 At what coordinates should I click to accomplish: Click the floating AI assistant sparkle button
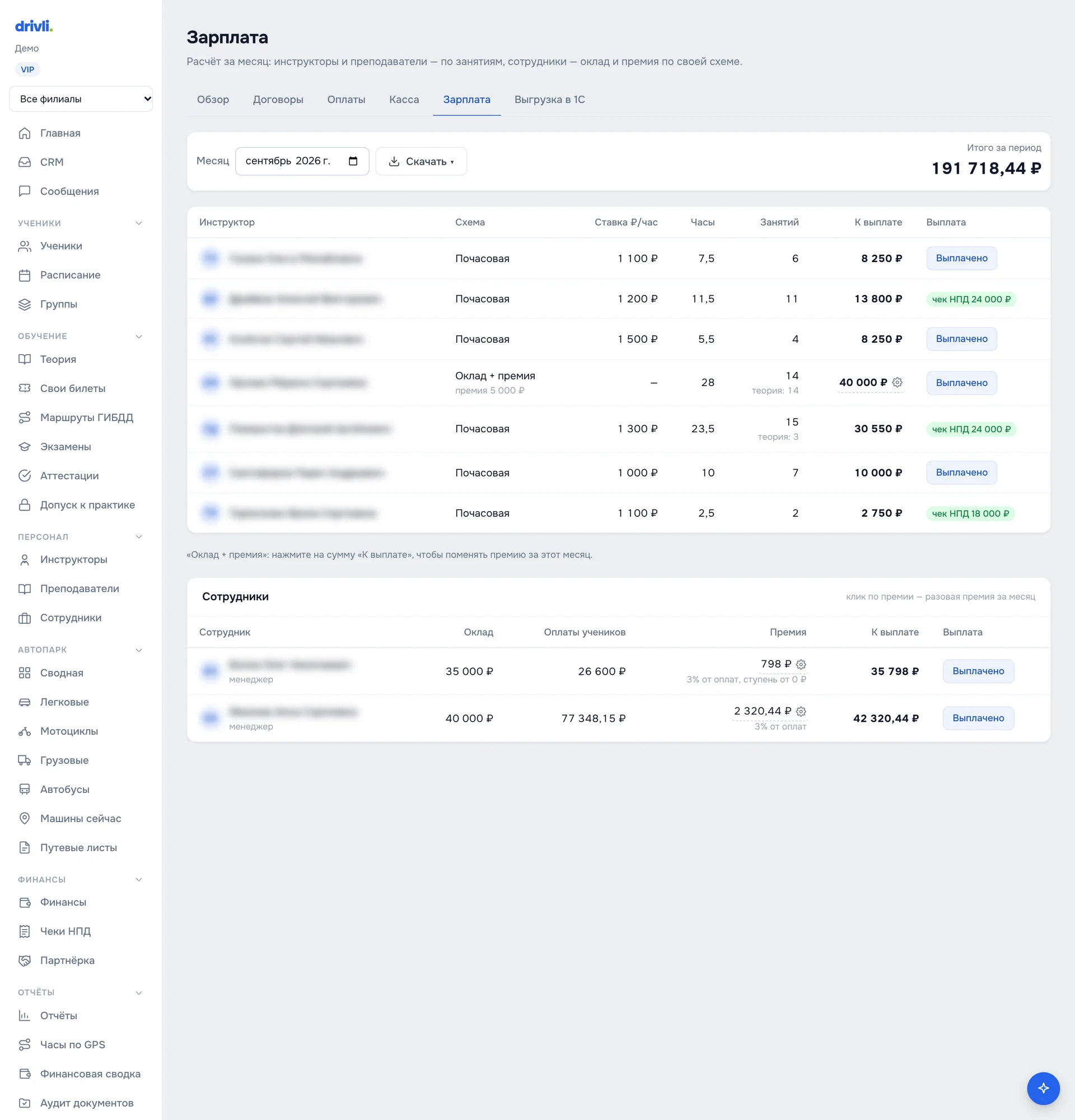(1043, 1088)
